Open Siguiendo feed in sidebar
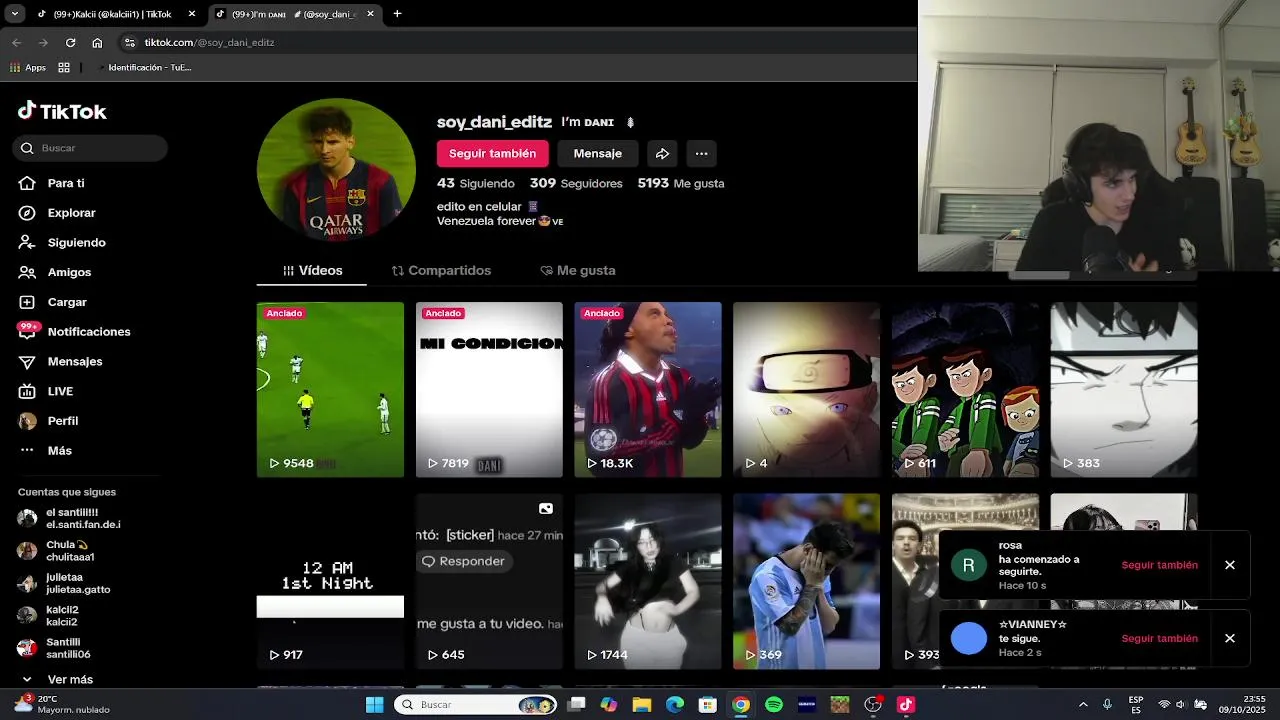The width and height of the screenshot is (1280, 720). [x=76, y=243]
